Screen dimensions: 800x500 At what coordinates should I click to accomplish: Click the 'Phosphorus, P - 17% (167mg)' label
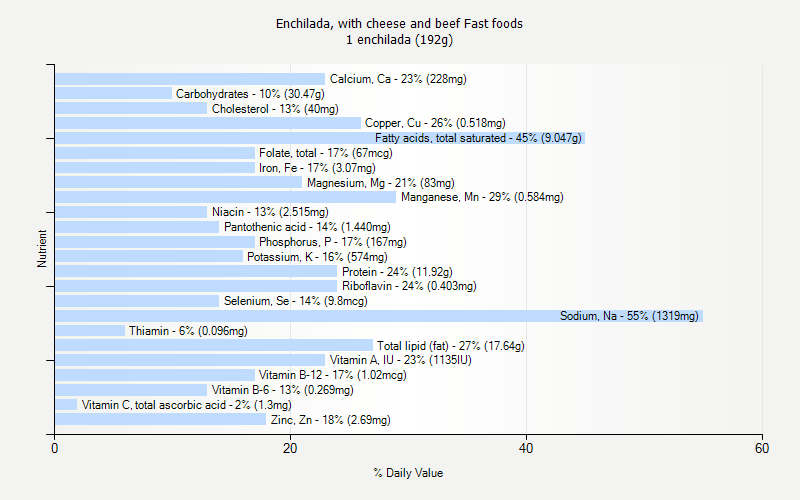(333, 242)
